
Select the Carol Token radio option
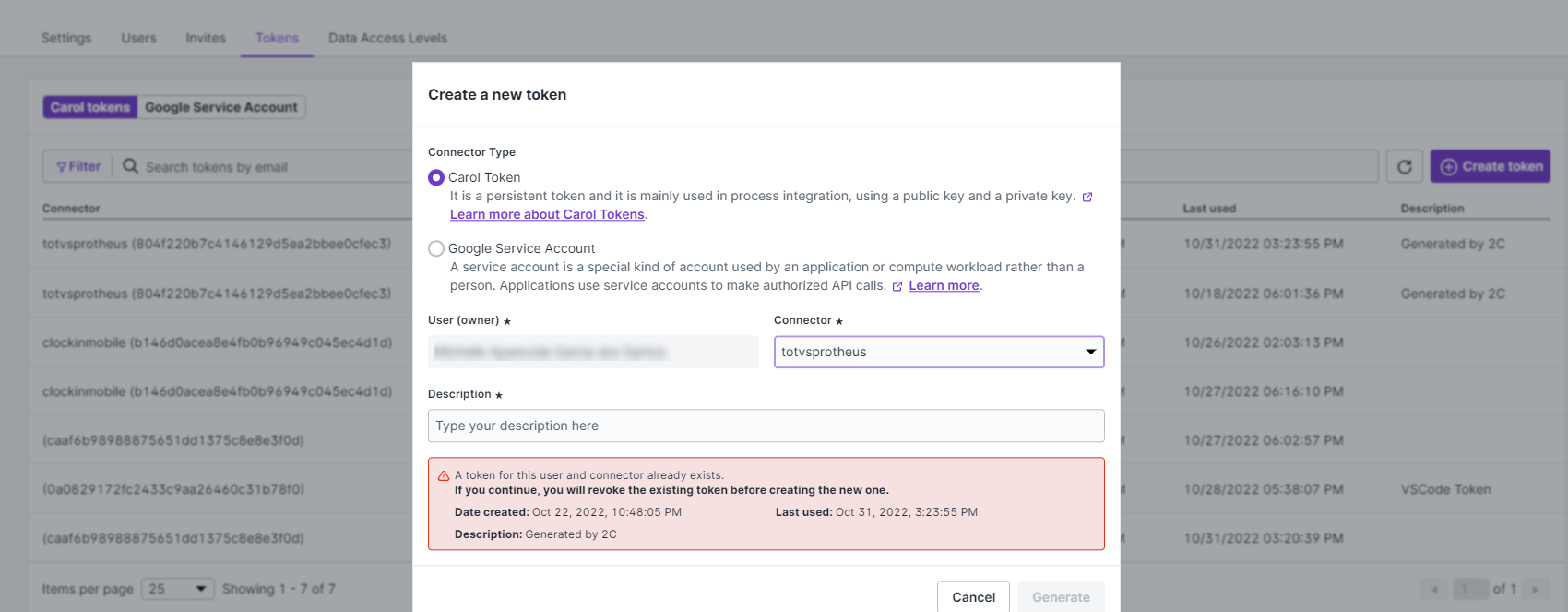436,177
